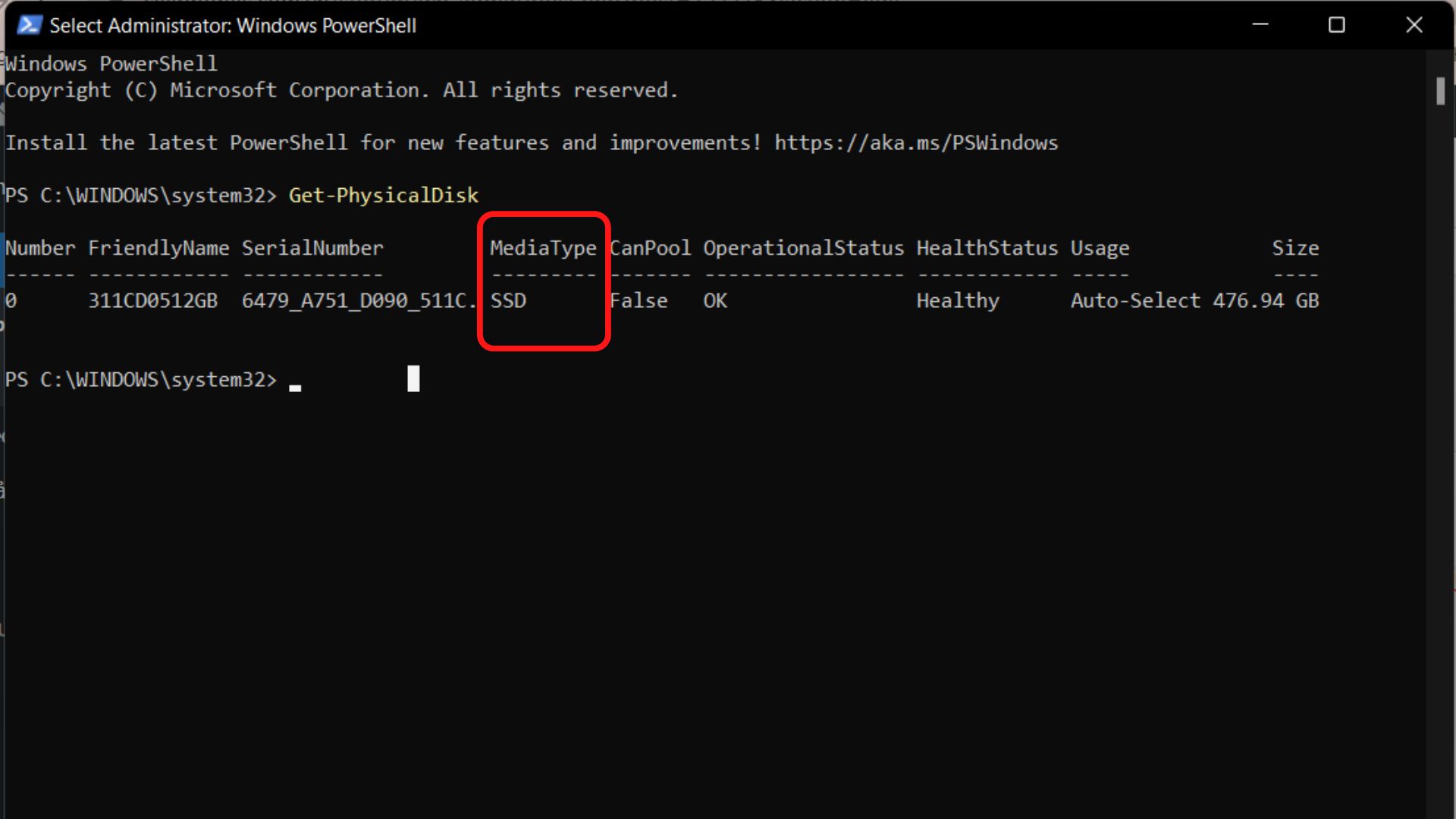Select the PowerShell prompt input field
The height and width of the screenshot is (819, 1456).
point(297,379)
